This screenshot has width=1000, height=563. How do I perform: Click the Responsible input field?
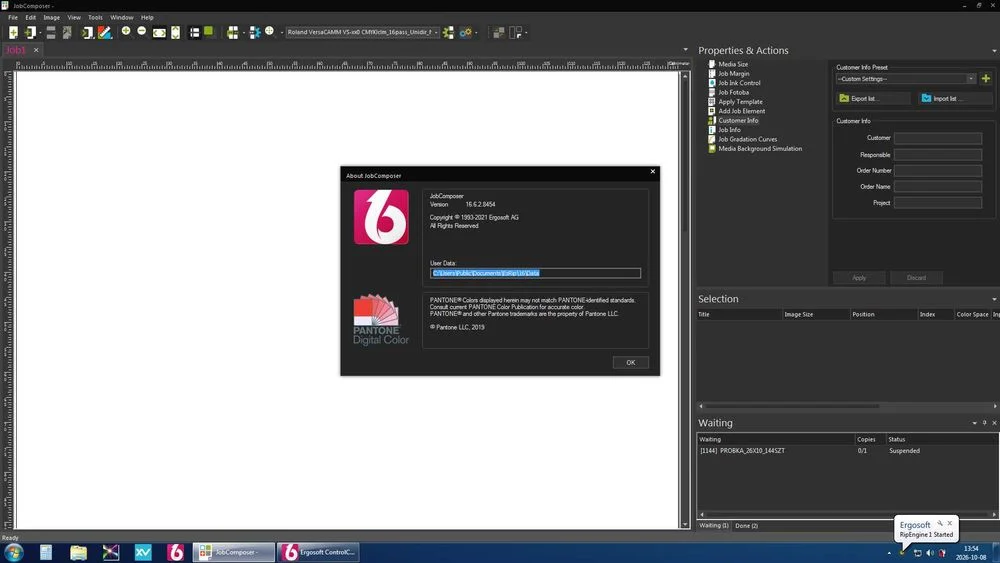click(938, 154)
